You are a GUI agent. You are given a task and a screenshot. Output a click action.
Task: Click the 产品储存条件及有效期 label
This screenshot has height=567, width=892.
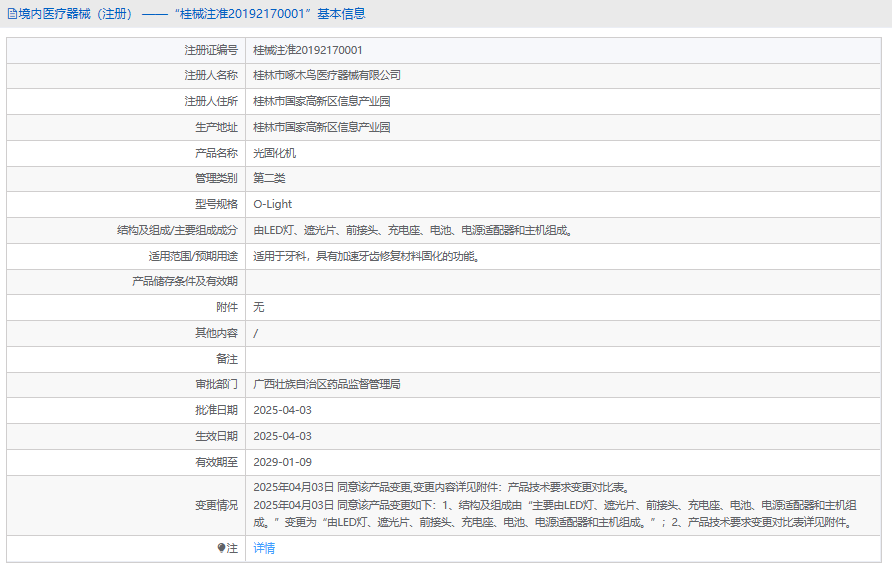coord(185,282)
